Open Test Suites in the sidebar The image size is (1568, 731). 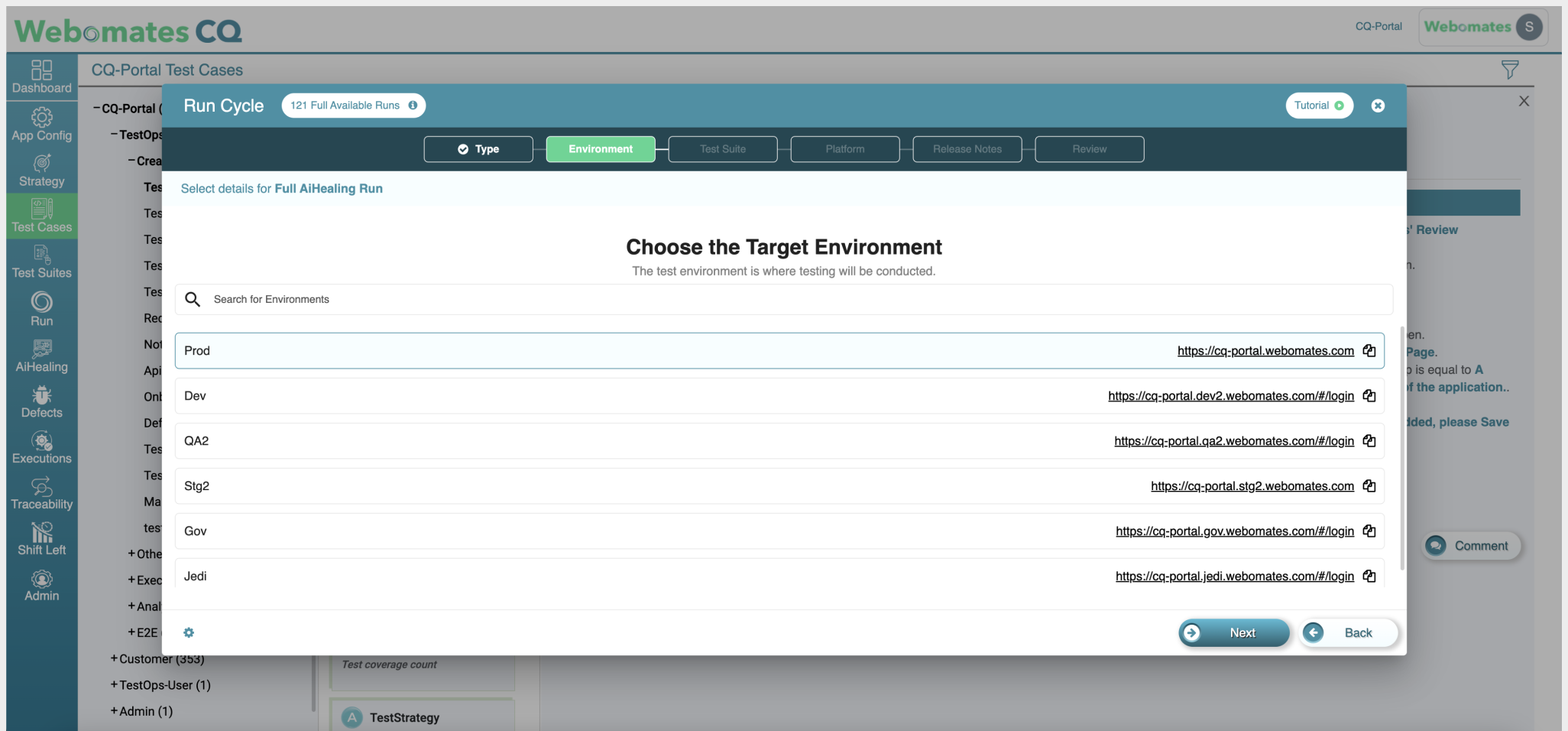[41, 262]
